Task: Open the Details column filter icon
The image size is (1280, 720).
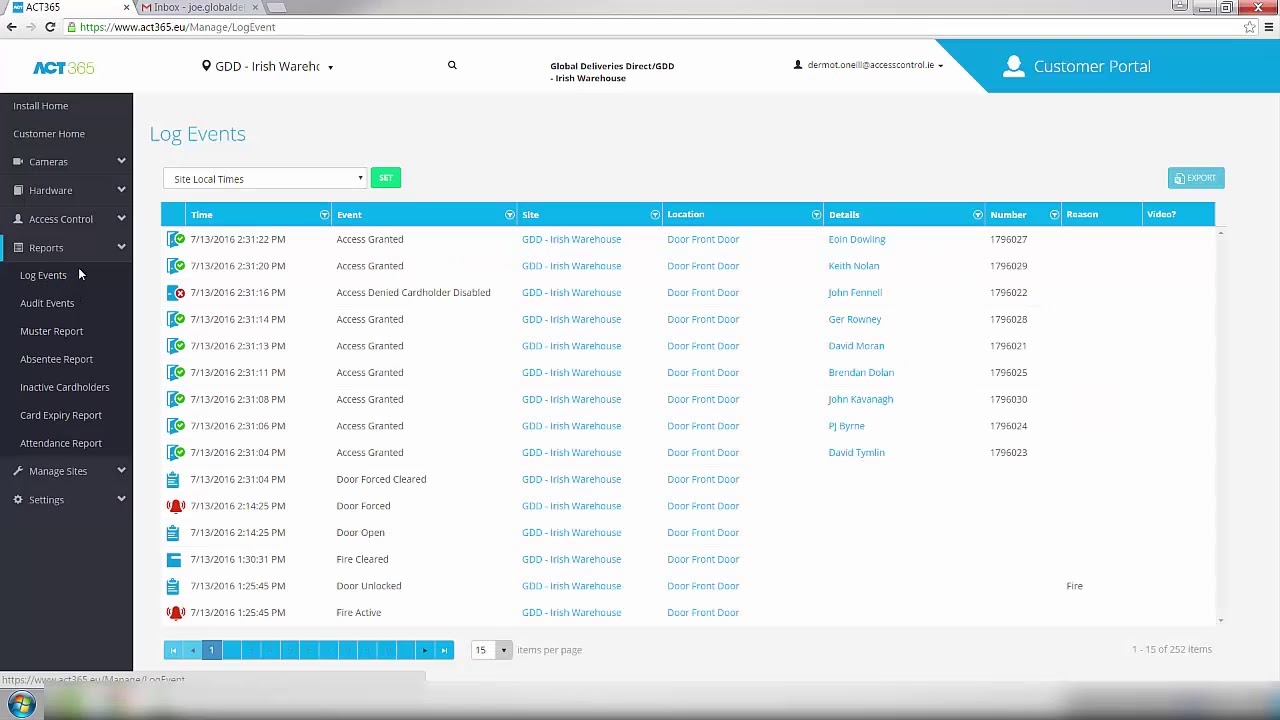Action: click(978, 215)
